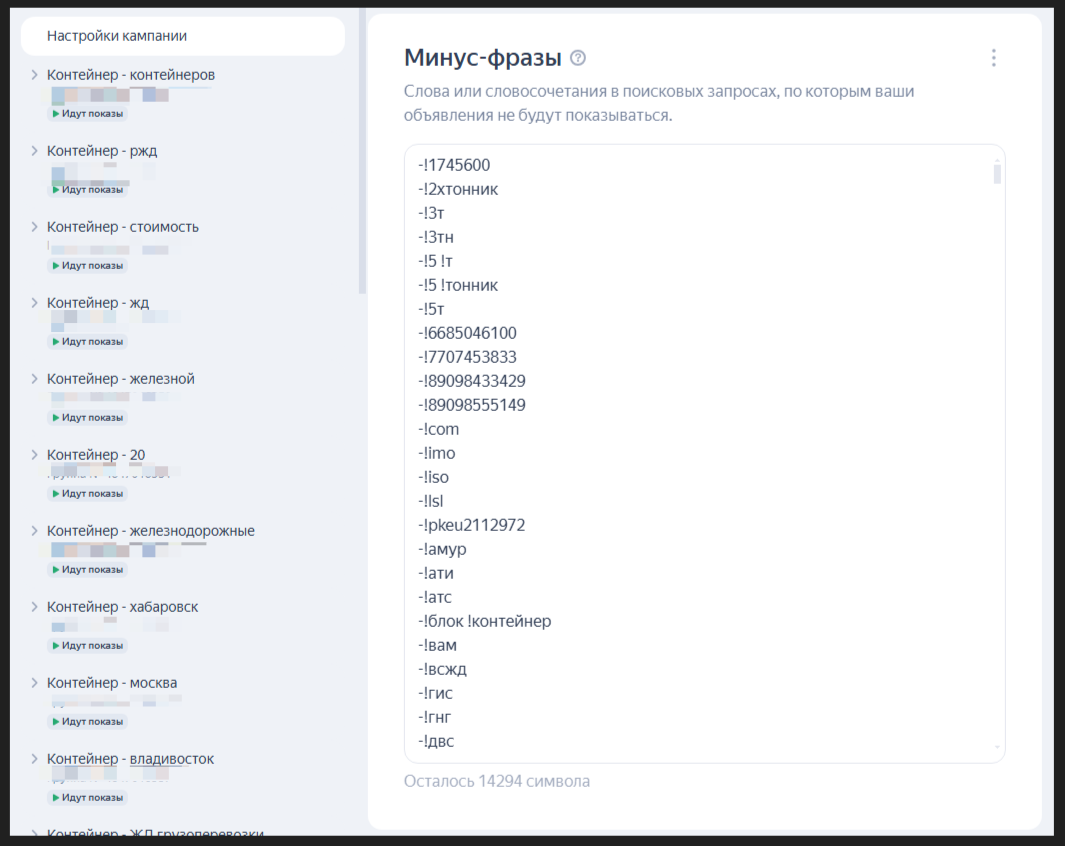
Task: Open the Контейнер - москва group
Action: click(x=112, y=683)
